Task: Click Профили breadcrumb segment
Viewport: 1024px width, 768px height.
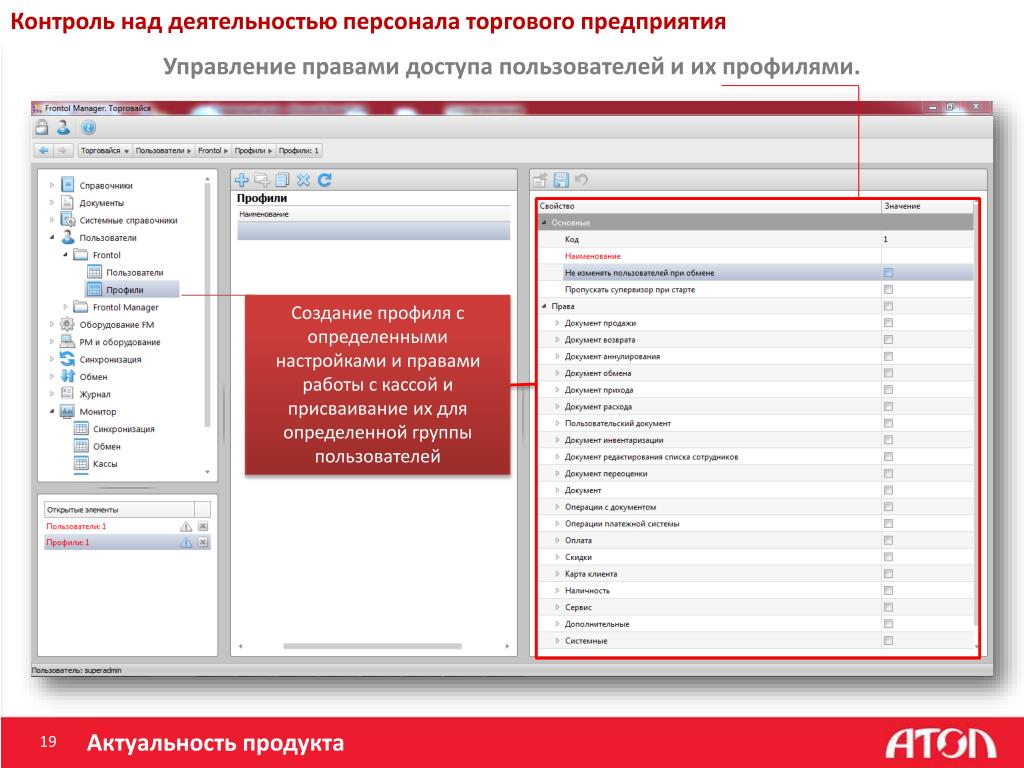Action: (x=253, y=150)
